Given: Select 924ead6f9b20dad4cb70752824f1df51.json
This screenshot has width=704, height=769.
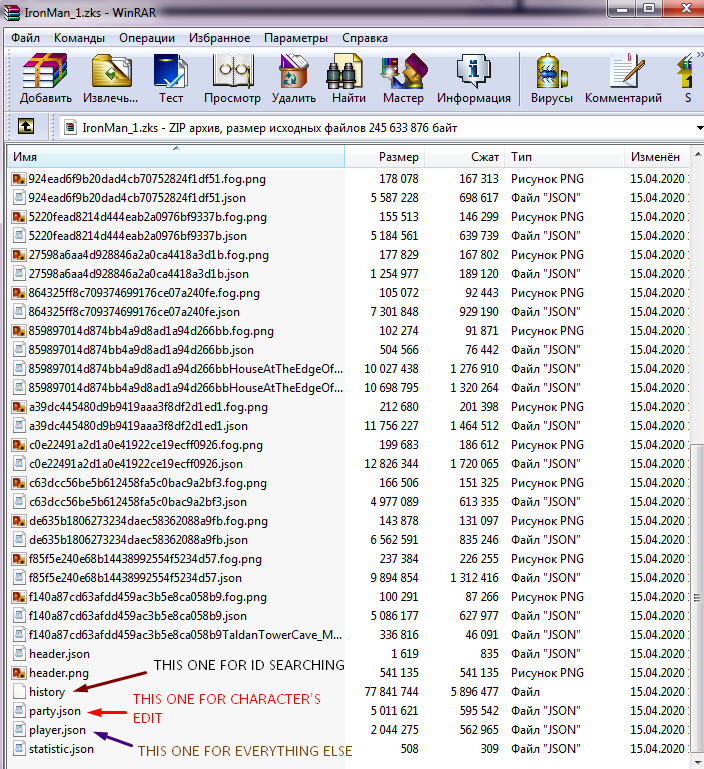Looking at the screenshot, I should coord(137,198).
